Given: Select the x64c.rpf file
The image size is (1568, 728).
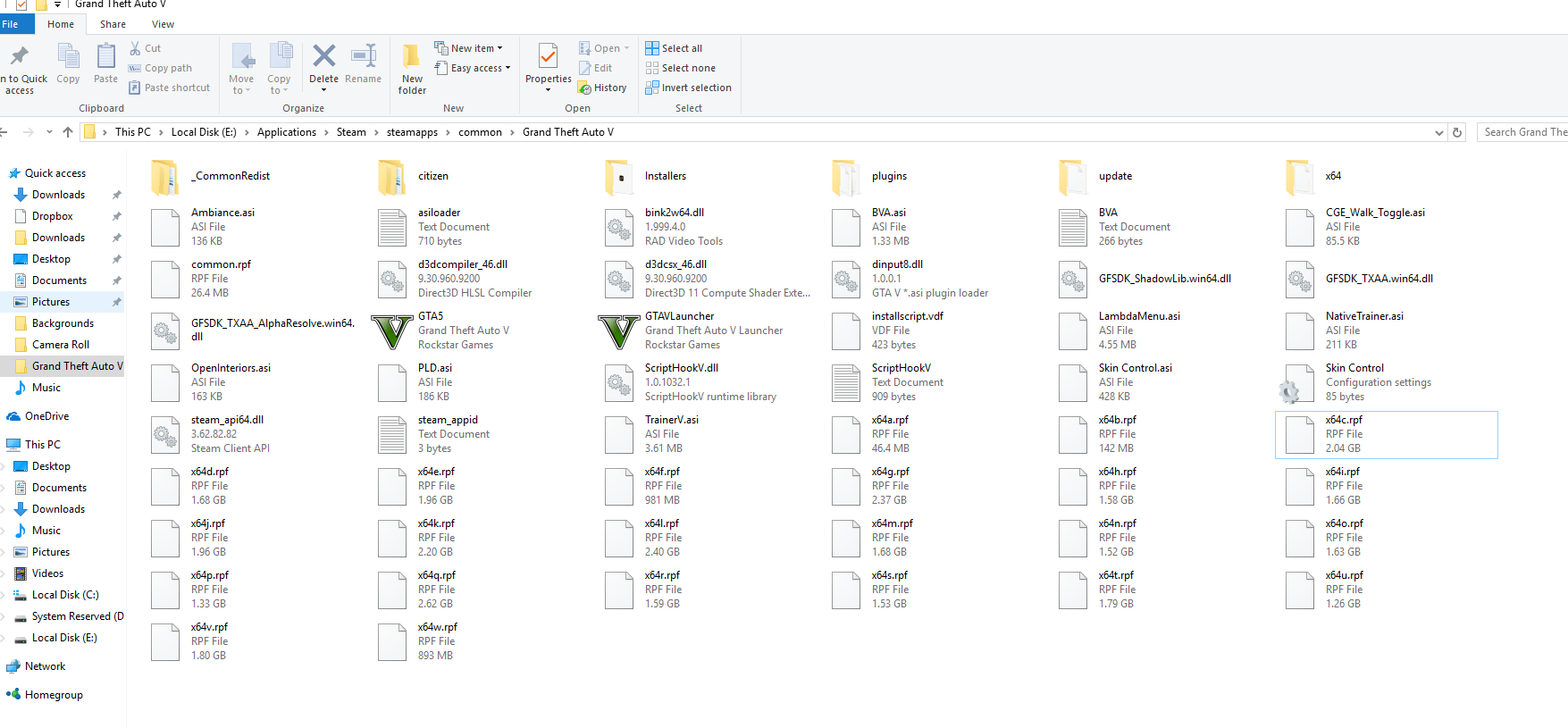Looking at the screenshot, I should click(x=1387, y=435).
